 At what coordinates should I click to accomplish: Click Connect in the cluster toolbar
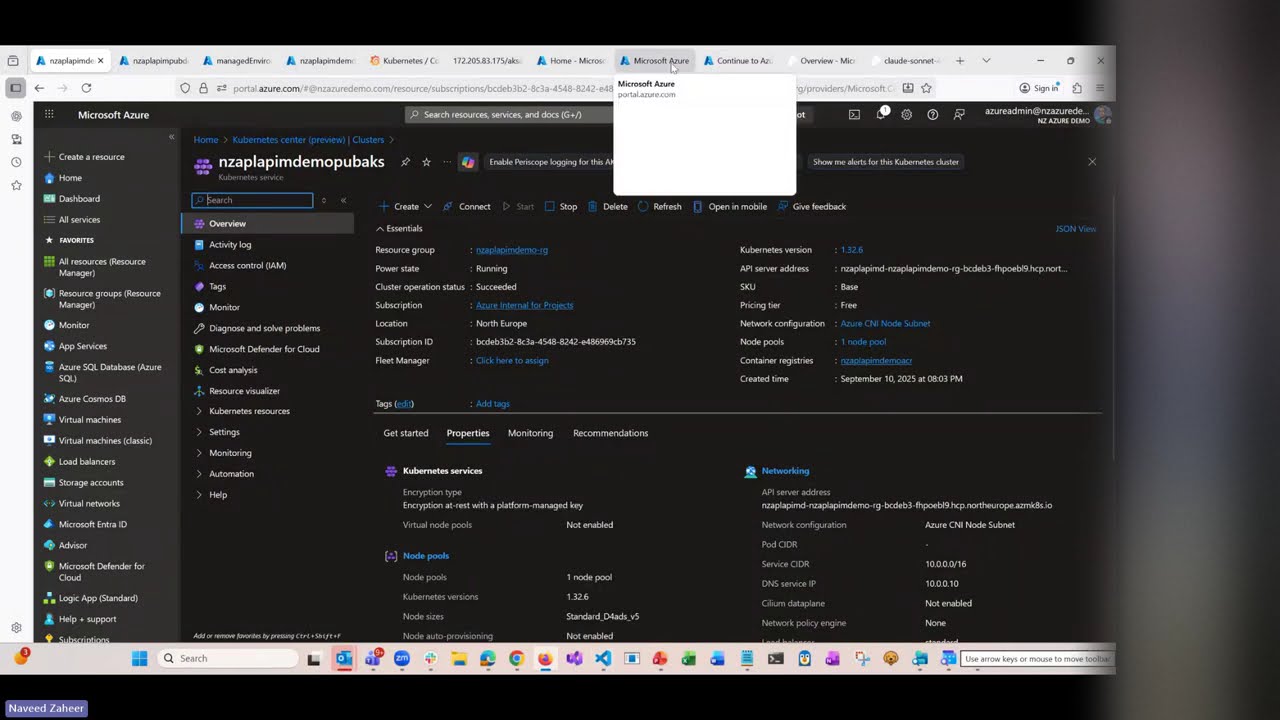tap(467, 207)
